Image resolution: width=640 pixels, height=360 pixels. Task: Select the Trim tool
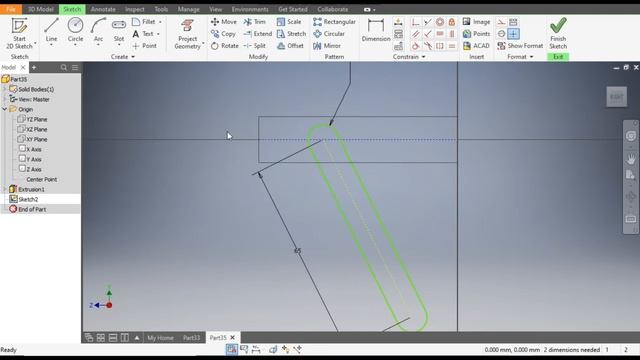pyautogui.click(x=255, y=22)
